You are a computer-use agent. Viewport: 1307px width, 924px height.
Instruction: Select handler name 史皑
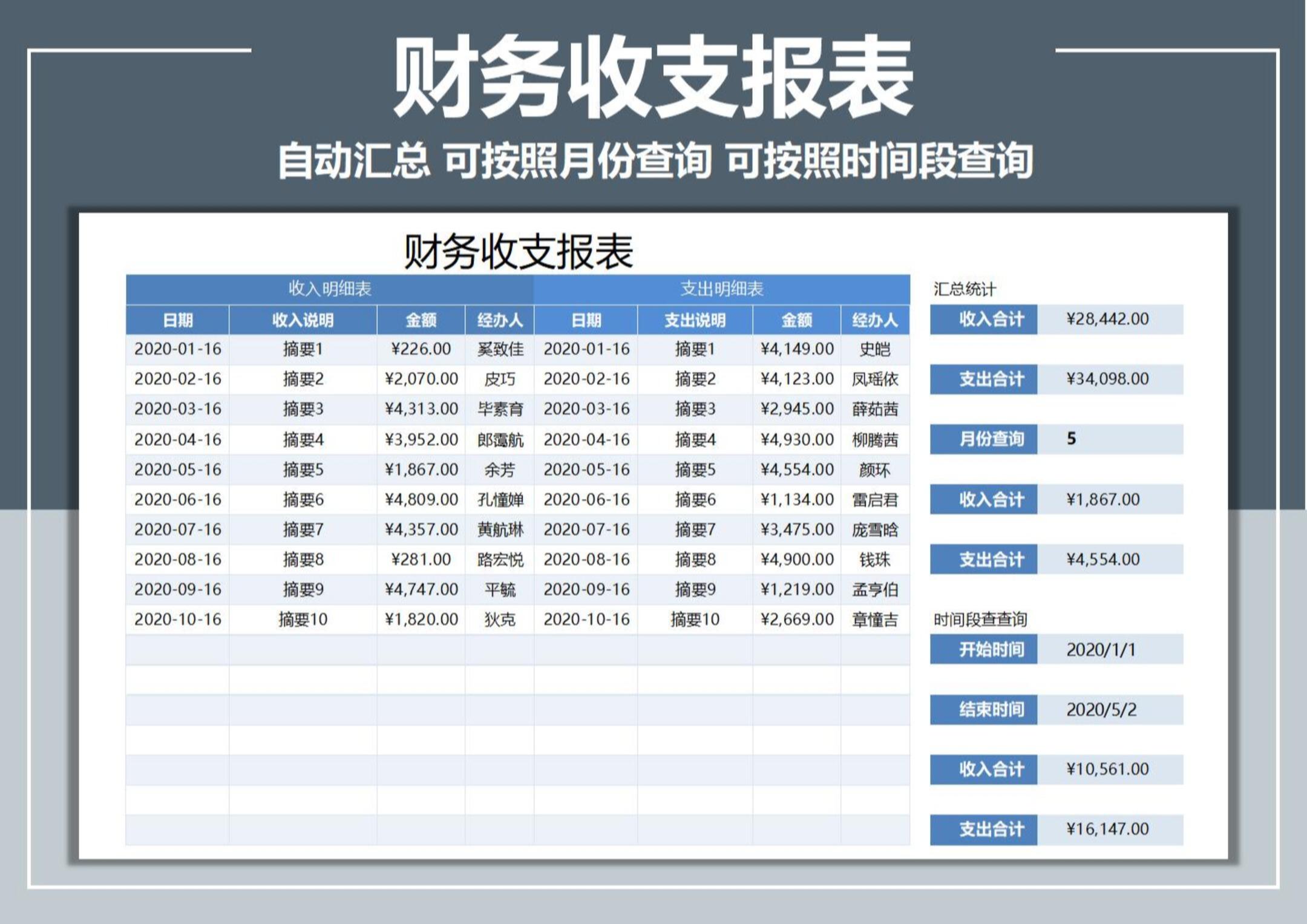[x=875, y=349]
